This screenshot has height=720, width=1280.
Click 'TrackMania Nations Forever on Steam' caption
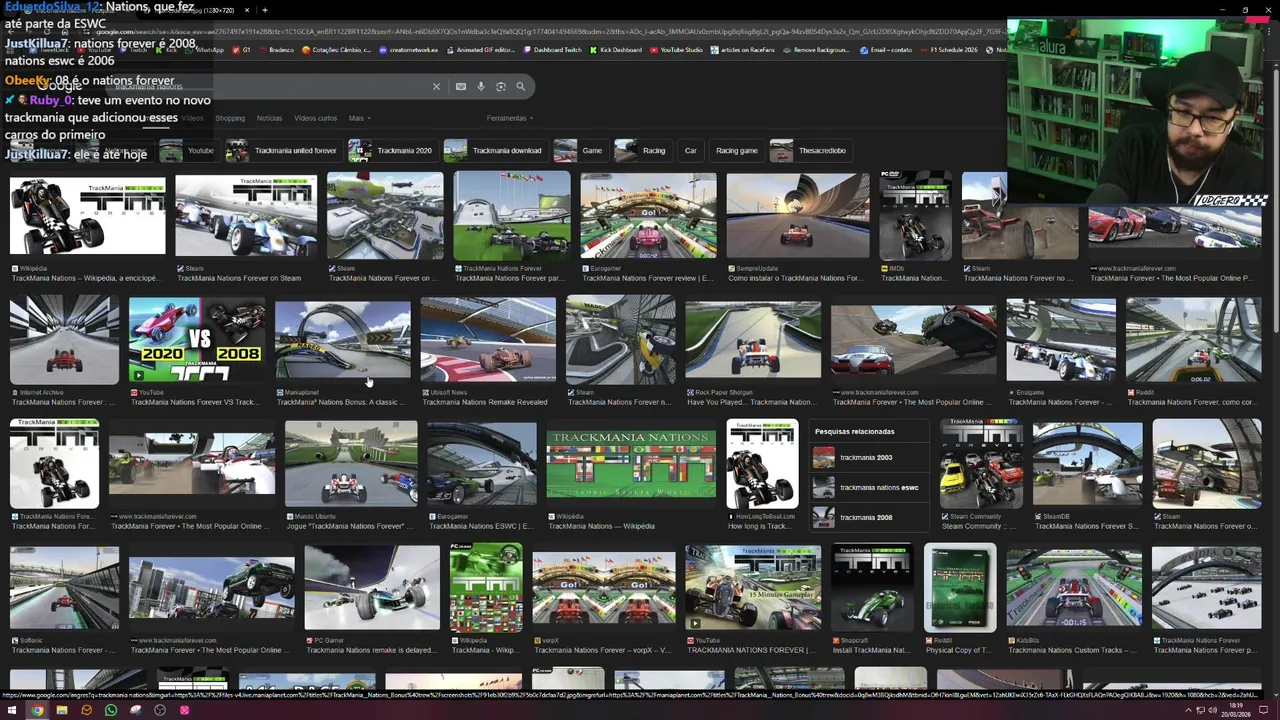(x=239, y=278)
